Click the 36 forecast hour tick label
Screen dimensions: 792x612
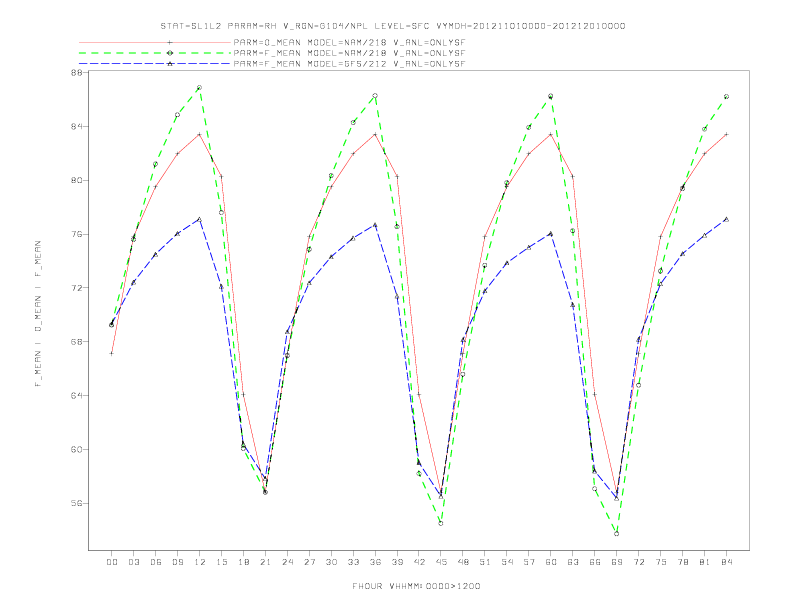point(375,562)
